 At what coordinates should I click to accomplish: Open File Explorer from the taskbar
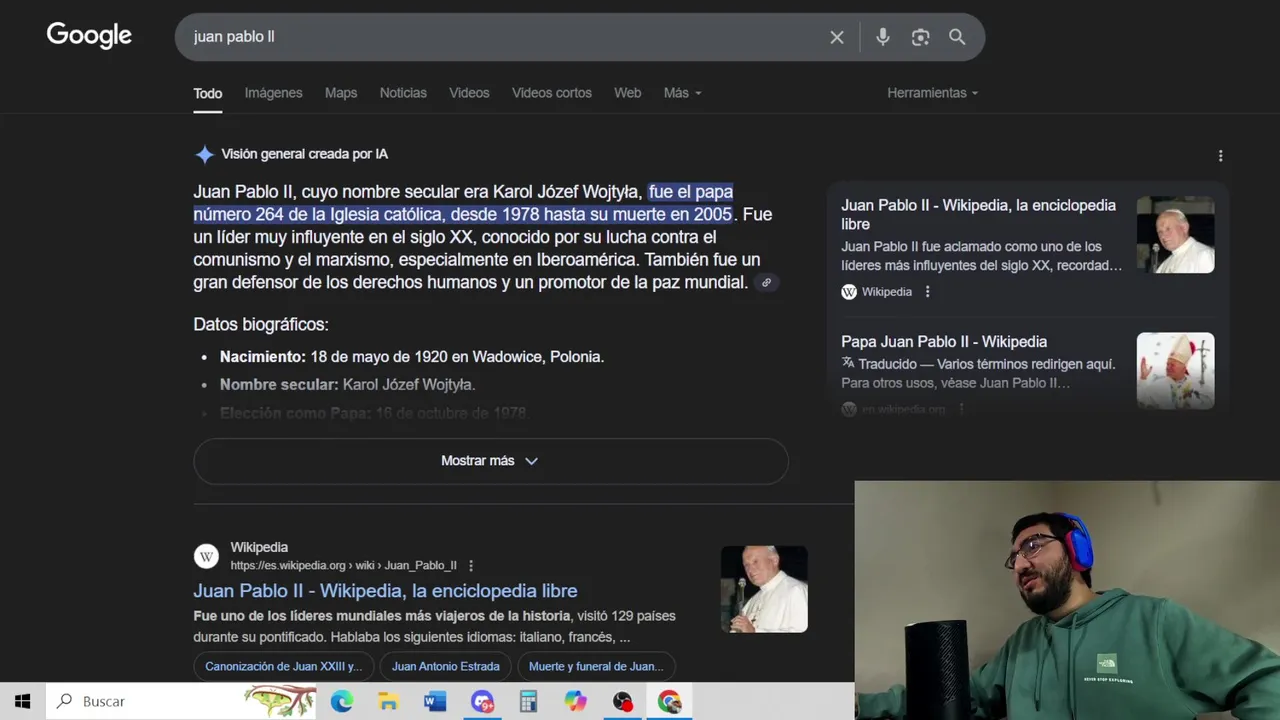tap(388, 702)
